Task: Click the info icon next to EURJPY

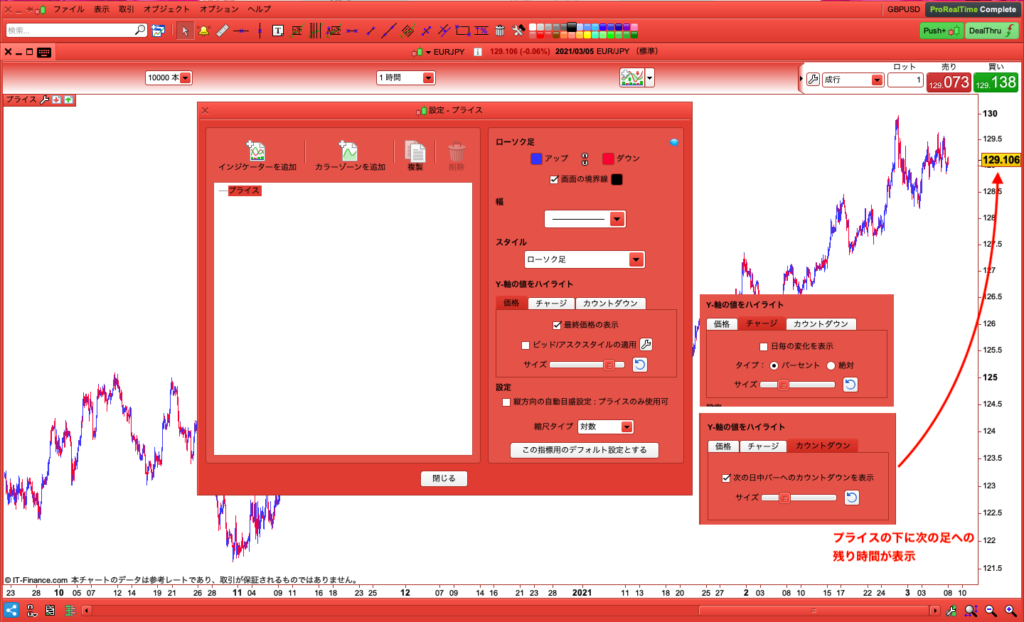Action: (x=477, y=52)
